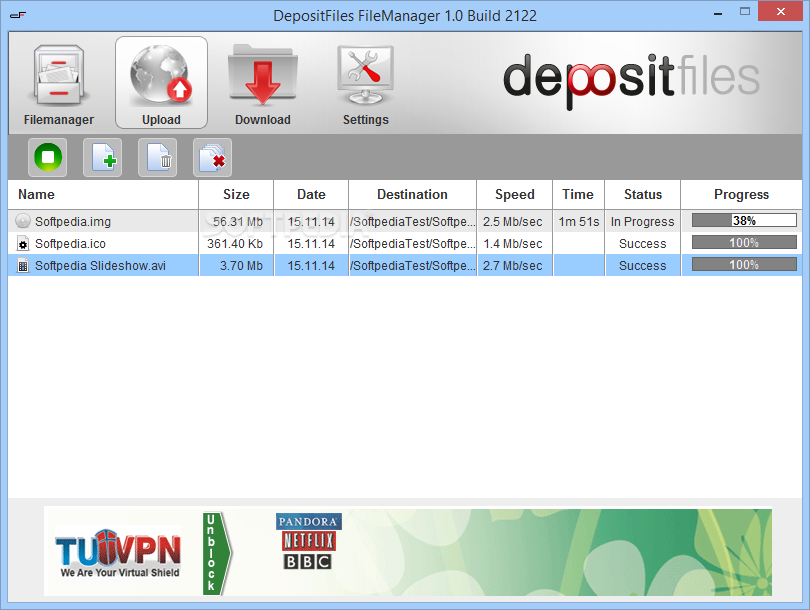Click the delete file trash icon

pyautogui.click(x=158, y=157)
